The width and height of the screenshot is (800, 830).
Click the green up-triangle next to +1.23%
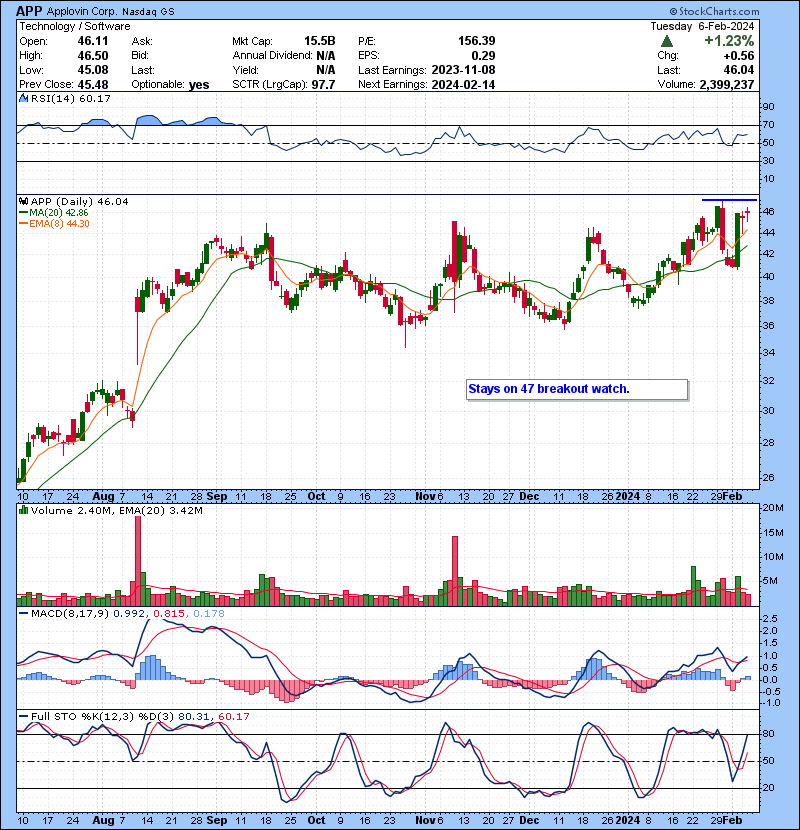pyautogui.click(x=667, y=41)
